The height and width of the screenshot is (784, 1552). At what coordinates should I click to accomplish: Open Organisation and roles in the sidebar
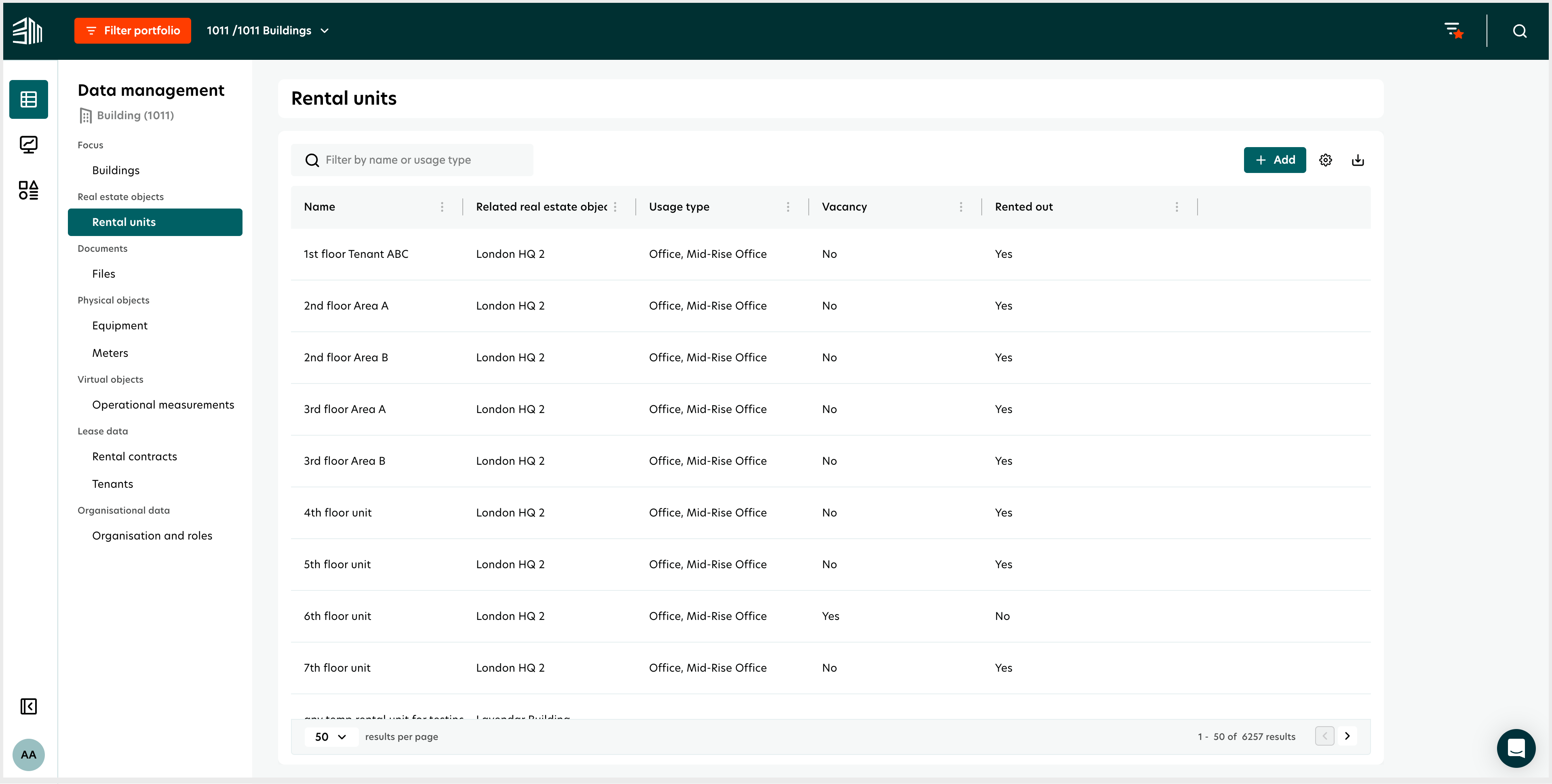pyautogui.click(x=152, y=536)
